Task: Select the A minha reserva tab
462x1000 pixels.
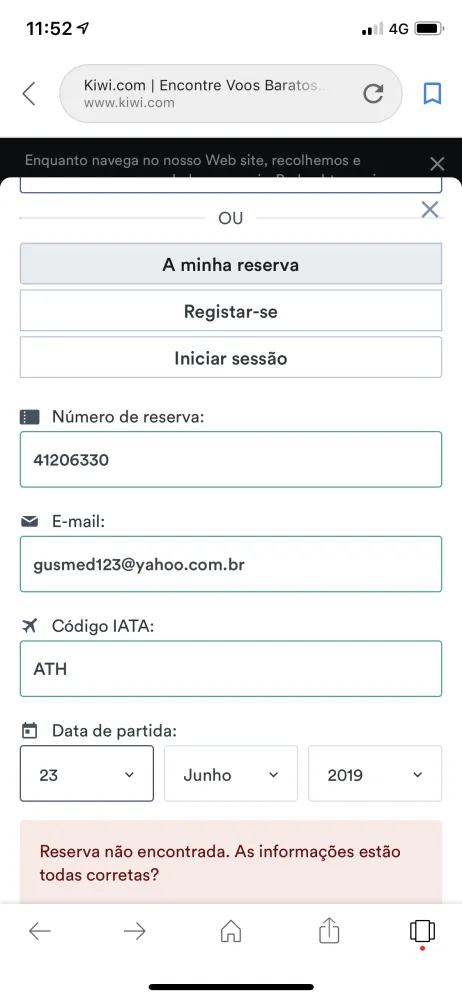Action: click(x=231, y=264)
